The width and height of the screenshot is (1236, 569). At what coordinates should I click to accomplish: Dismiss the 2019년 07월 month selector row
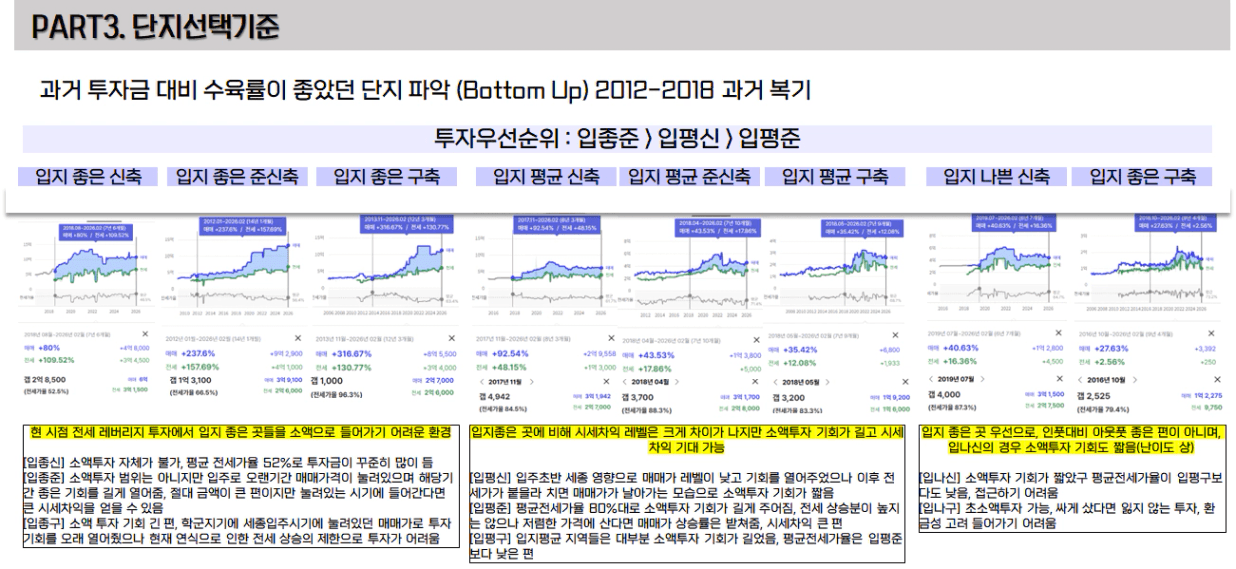[1059, 379]
